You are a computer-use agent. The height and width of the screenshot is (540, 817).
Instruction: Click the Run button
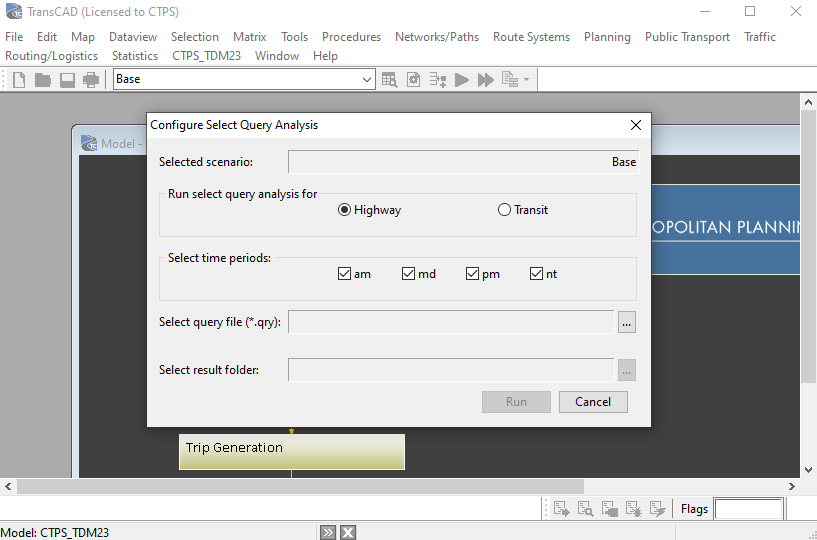click(516, 402)
